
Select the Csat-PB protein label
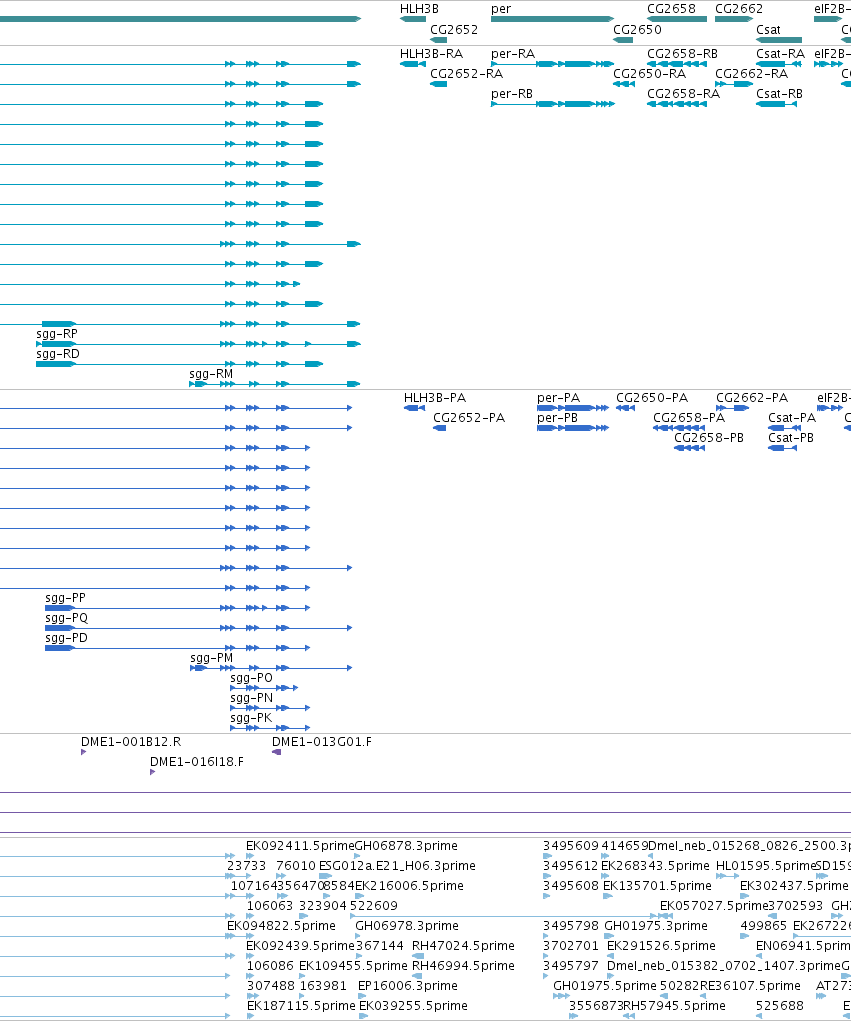coord(790,438)
